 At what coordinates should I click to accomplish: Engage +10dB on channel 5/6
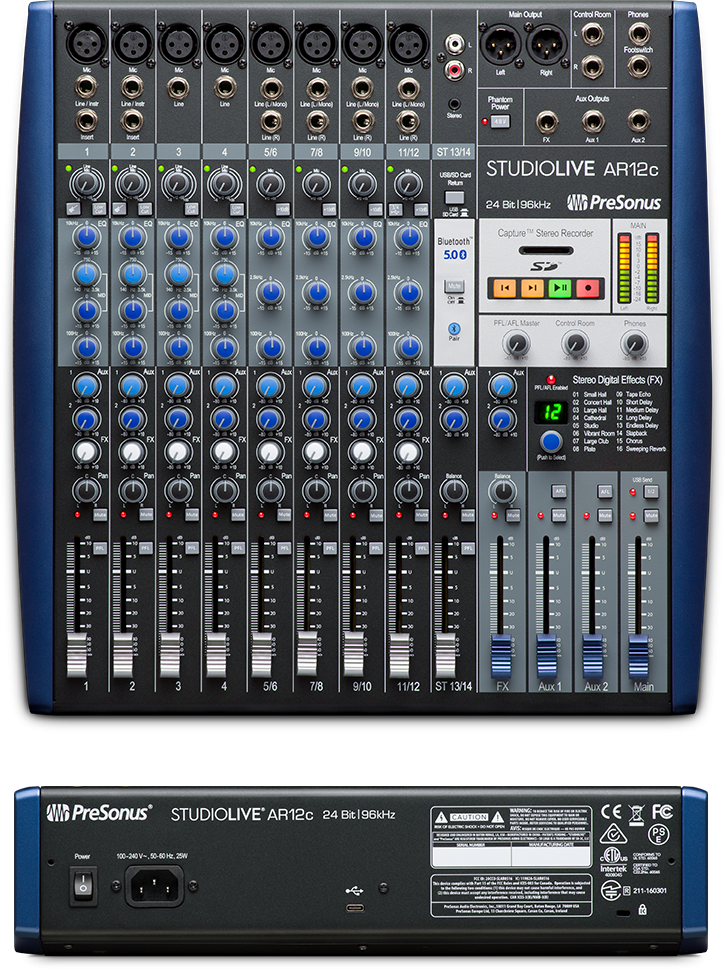pyautogui.click(x=283, y=208)
